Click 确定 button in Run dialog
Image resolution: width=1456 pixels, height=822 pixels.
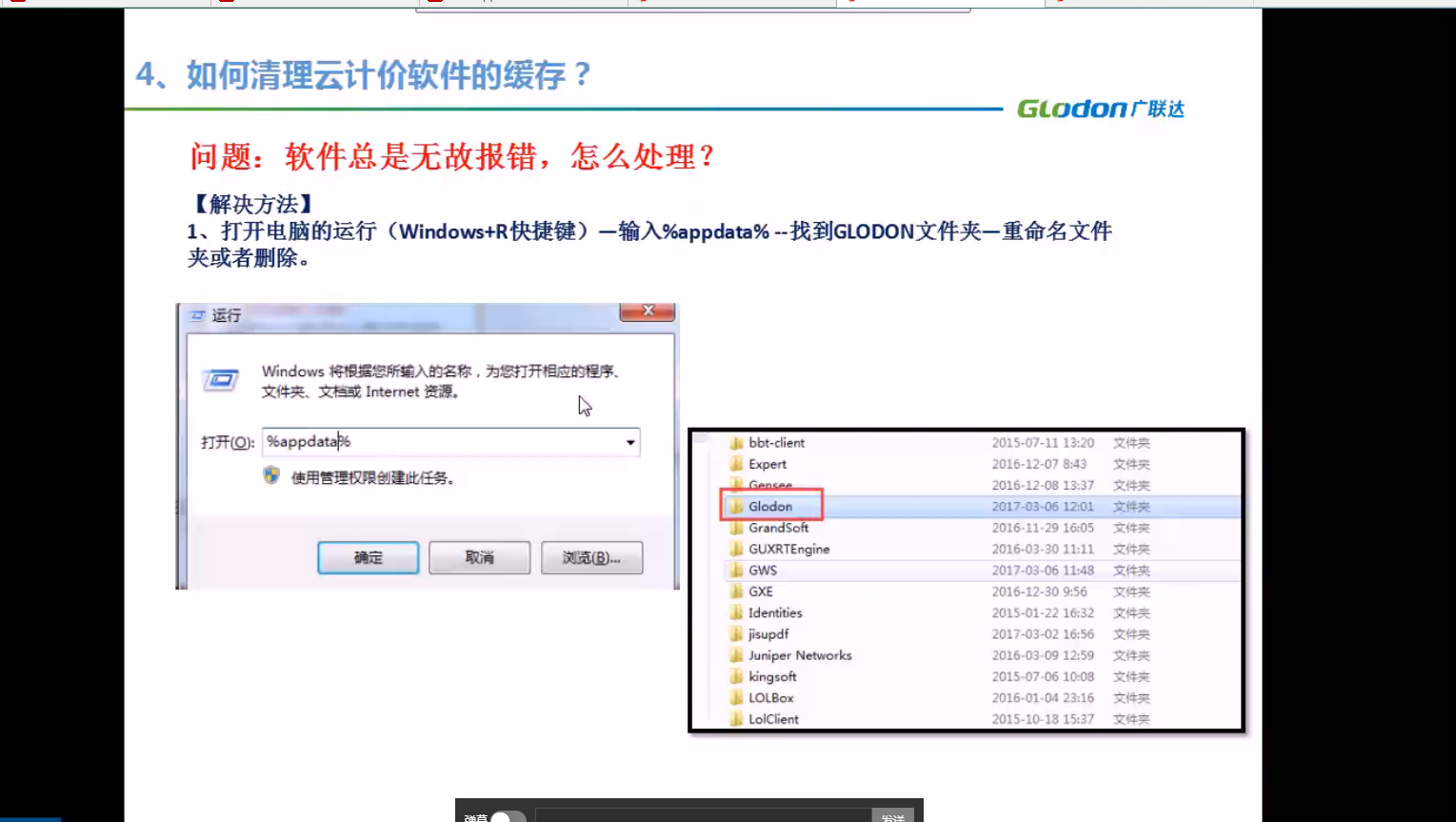coord(368,557)
